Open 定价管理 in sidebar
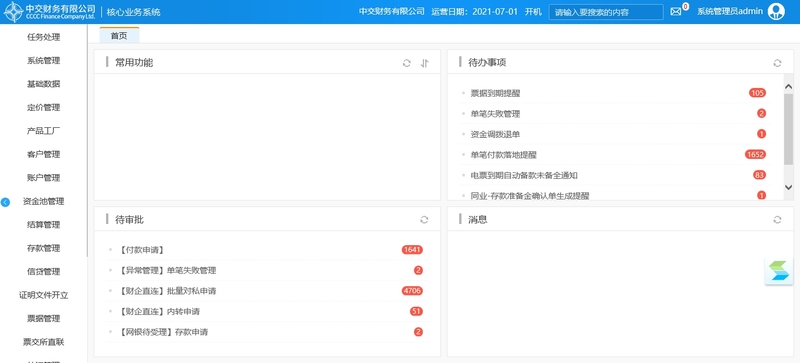The width and height of the screenshot is (800, 363). (43, 108)
